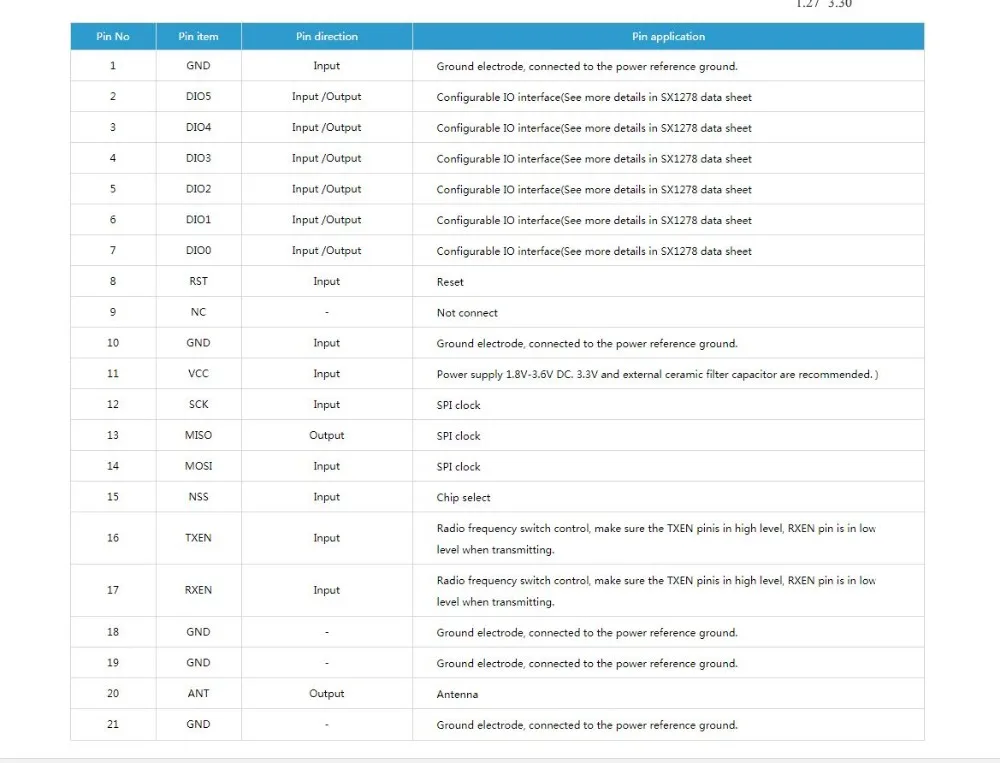
Task: Select the DIO5 pin item cell
Action: [x=198, y=96]
